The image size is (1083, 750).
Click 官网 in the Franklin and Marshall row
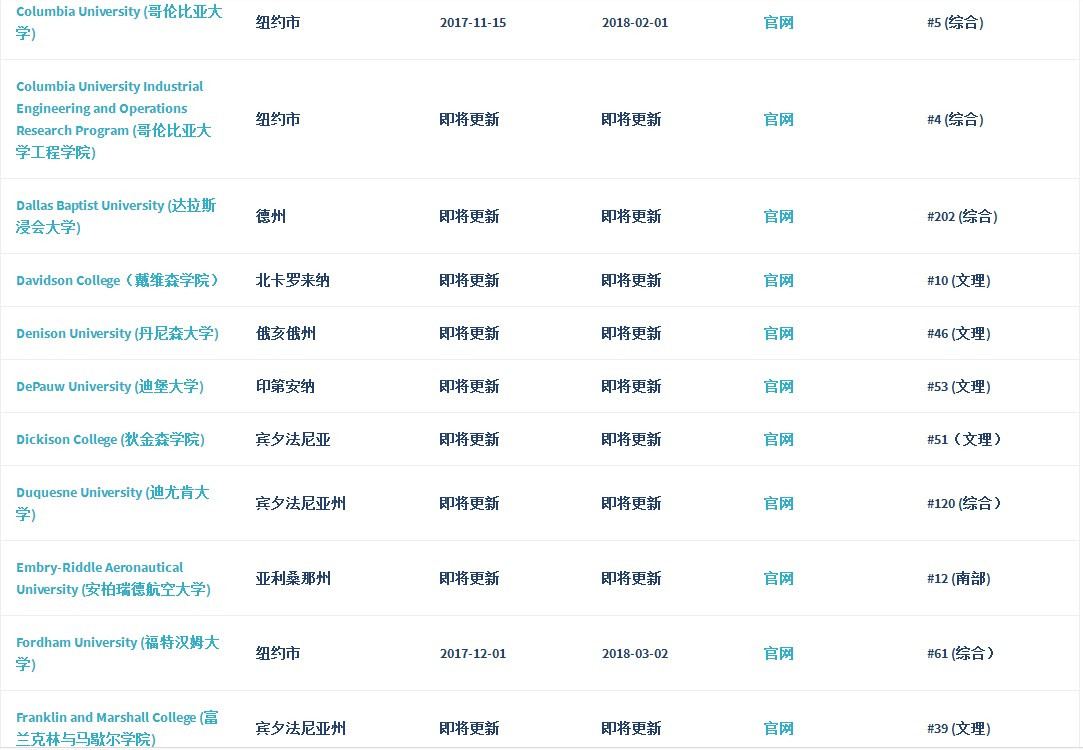pyautogui.click(x=778, y=729)
